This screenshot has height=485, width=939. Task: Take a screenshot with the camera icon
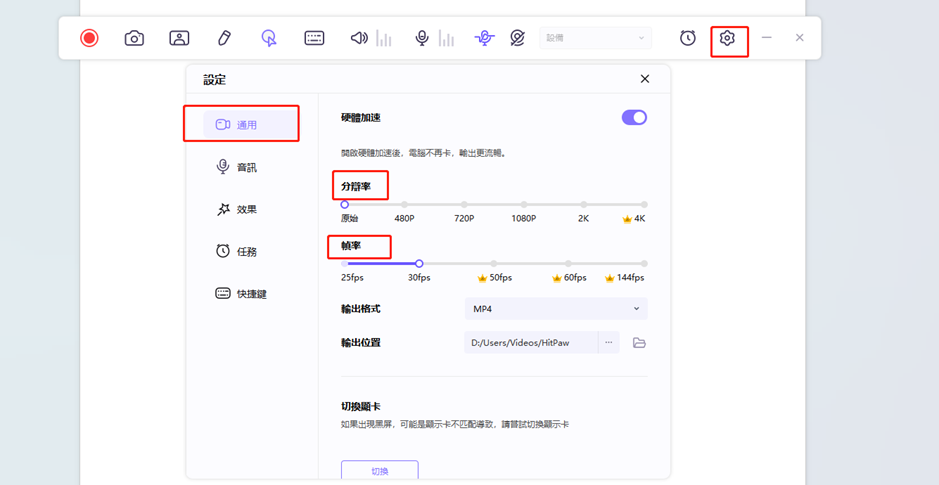134,38
